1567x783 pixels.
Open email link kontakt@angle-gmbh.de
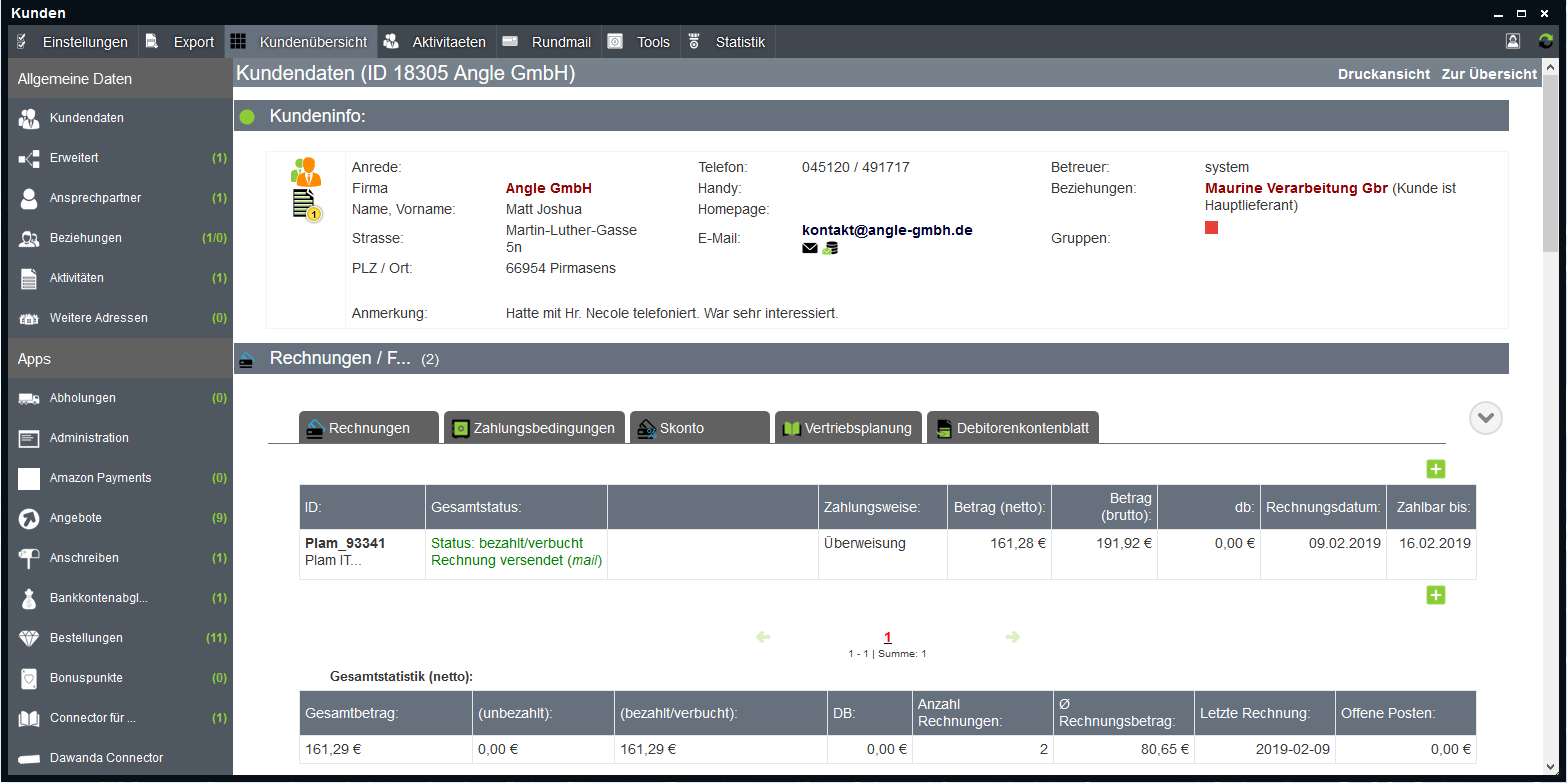pos(887,230)
